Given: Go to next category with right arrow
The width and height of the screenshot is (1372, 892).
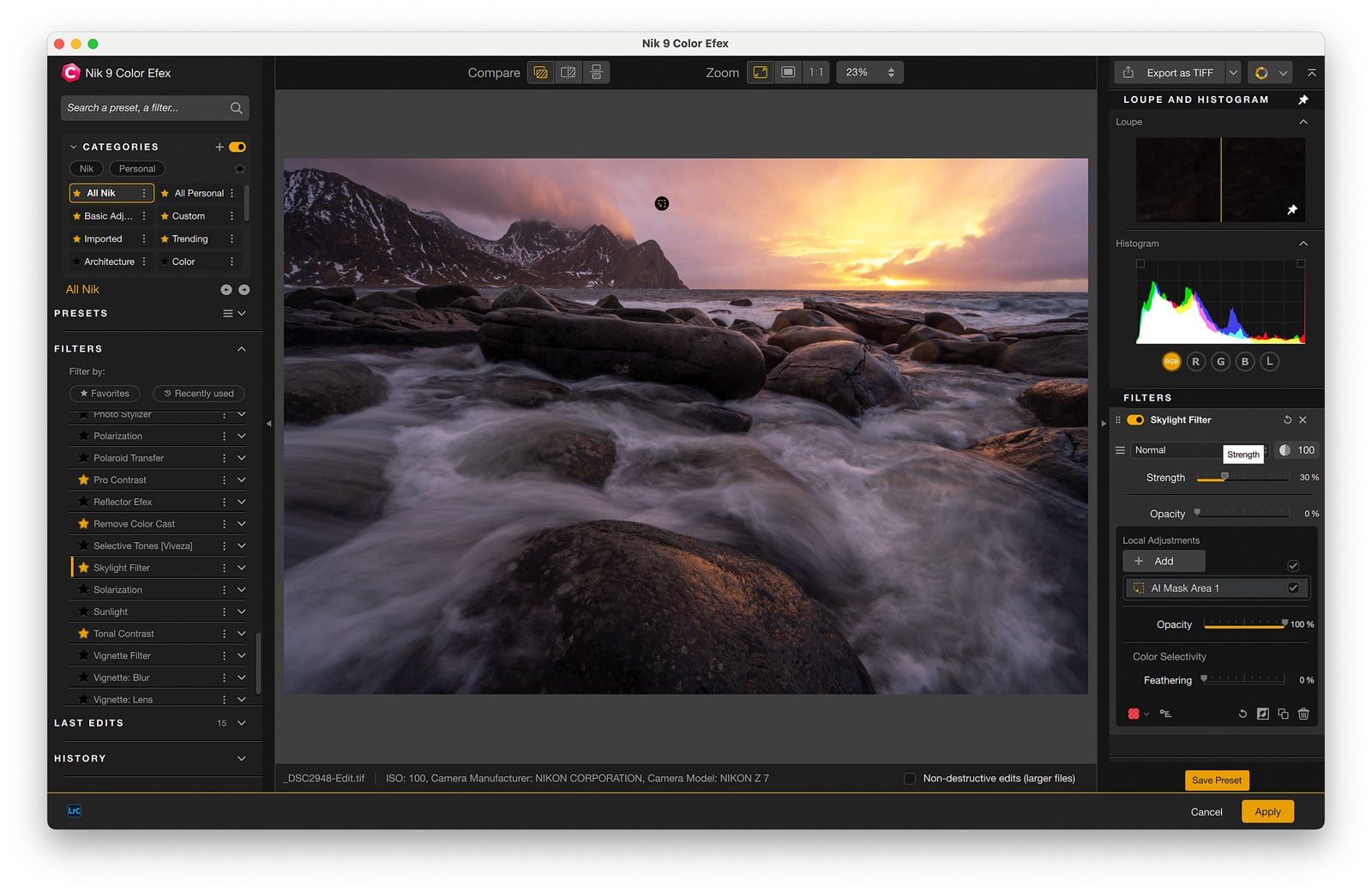Looking at the screenshot, I should point(244,290).
